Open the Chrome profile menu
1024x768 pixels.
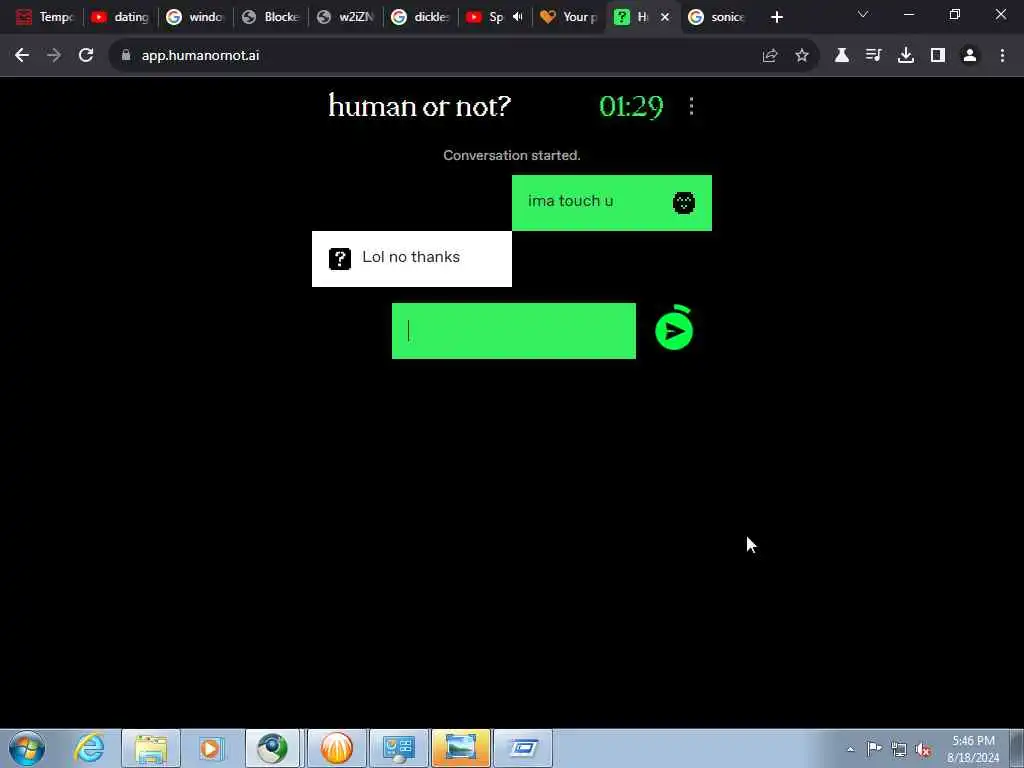coord(970,56)
